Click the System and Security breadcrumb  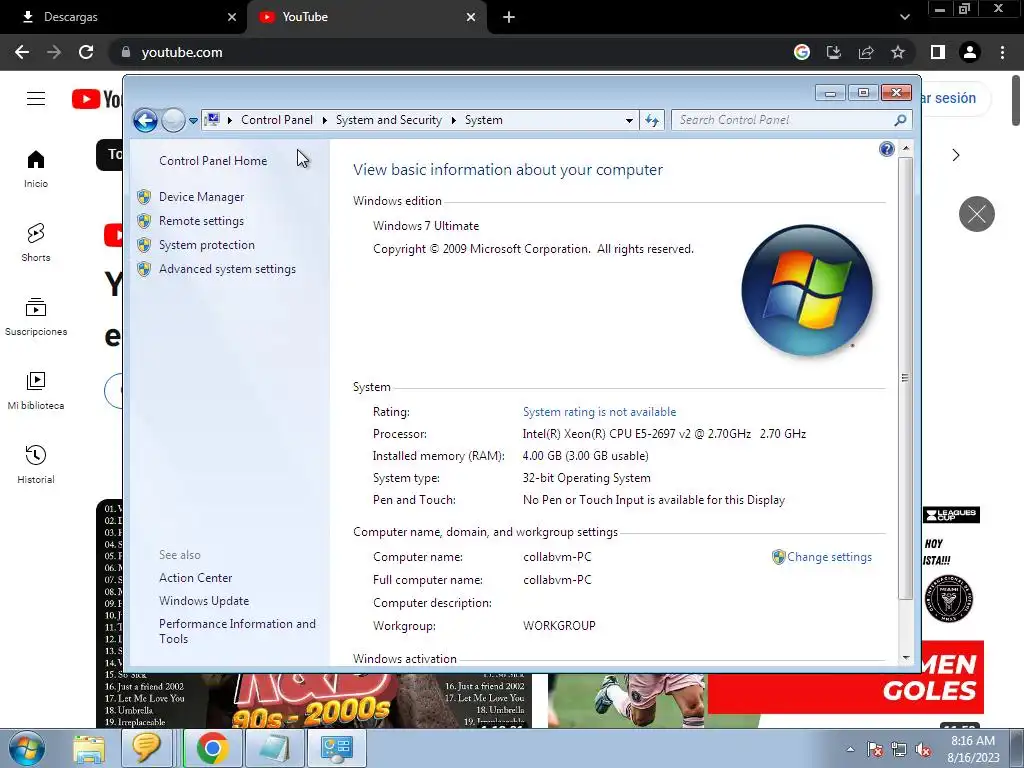pos(389,120)
